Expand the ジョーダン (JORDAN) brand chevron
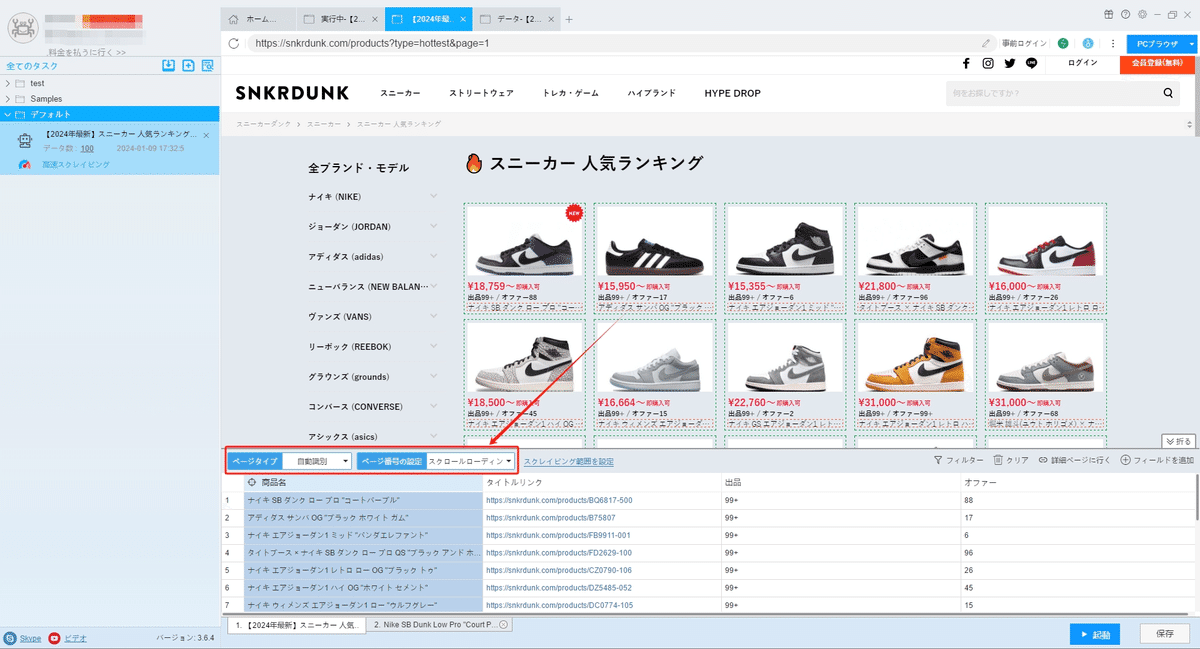1200x649 pixels. pyautogui.click(x=433, y=226)
